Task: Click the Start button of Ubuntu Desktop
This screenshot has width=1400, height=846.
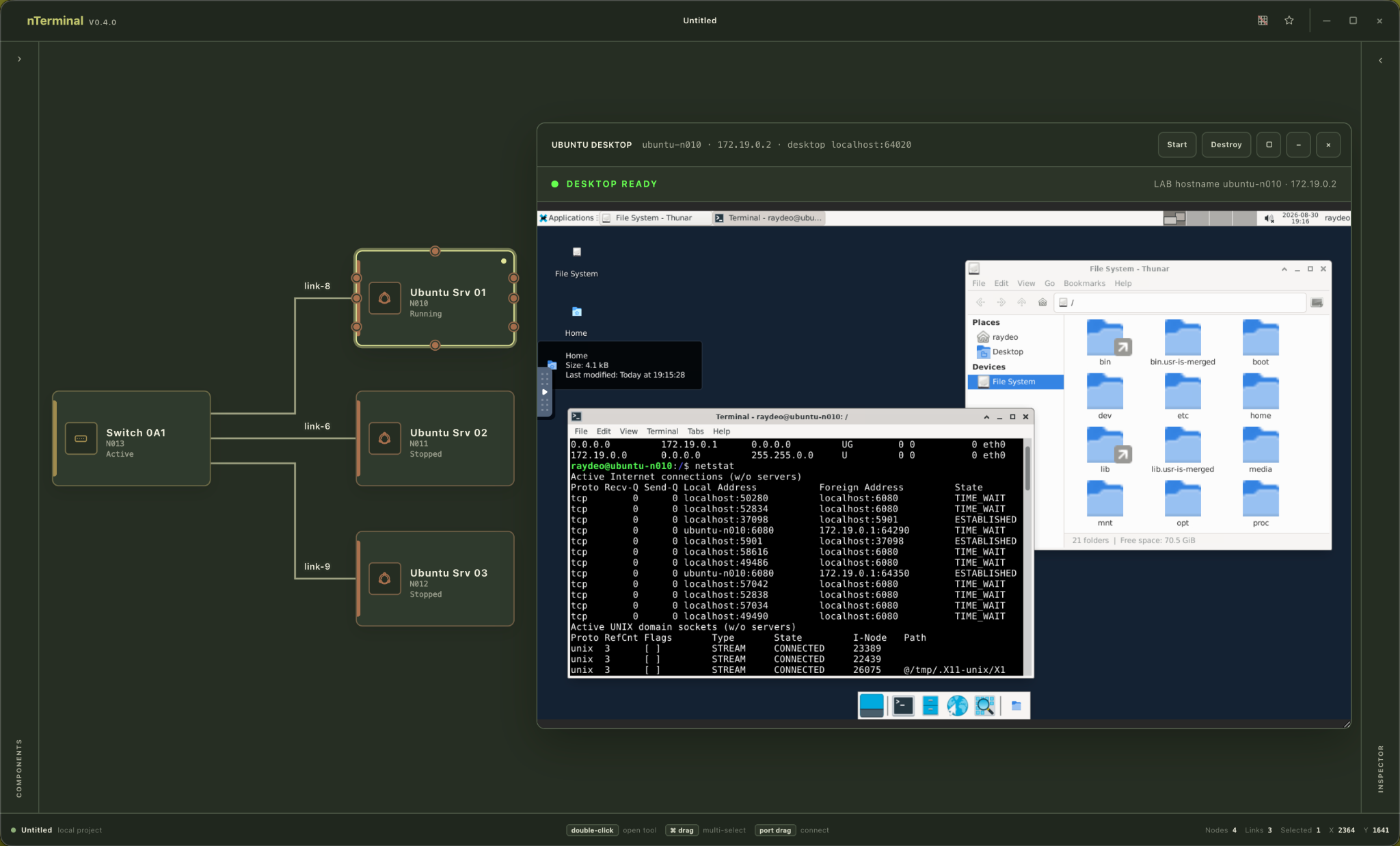Action: pyautogui.click(x=1176, y=144)
